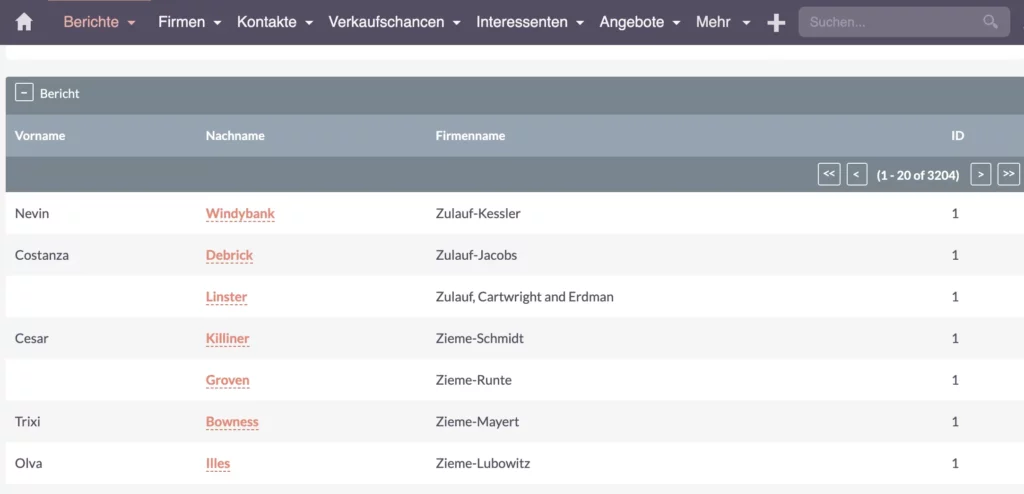Collapse the Bericht panel
Image resolution: width=1024 pixels, height=494 pixels.
tap(24, 93)
